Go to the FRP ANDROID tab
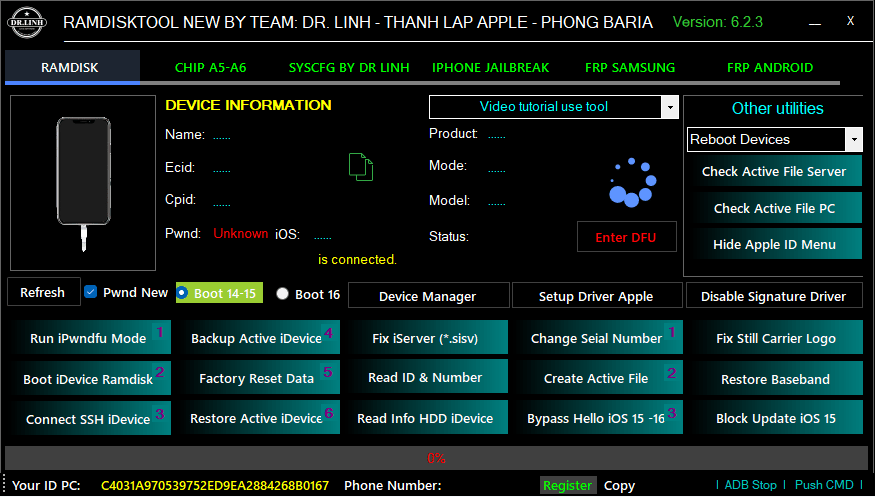This screenshot has width=875, height=498. coord(770,68)
